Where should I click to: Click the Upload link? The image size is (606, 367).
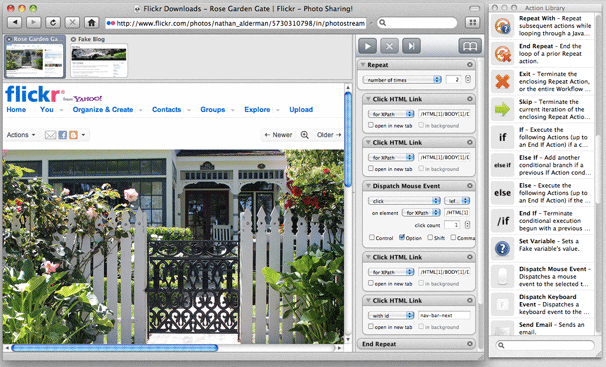pos(301,110)
